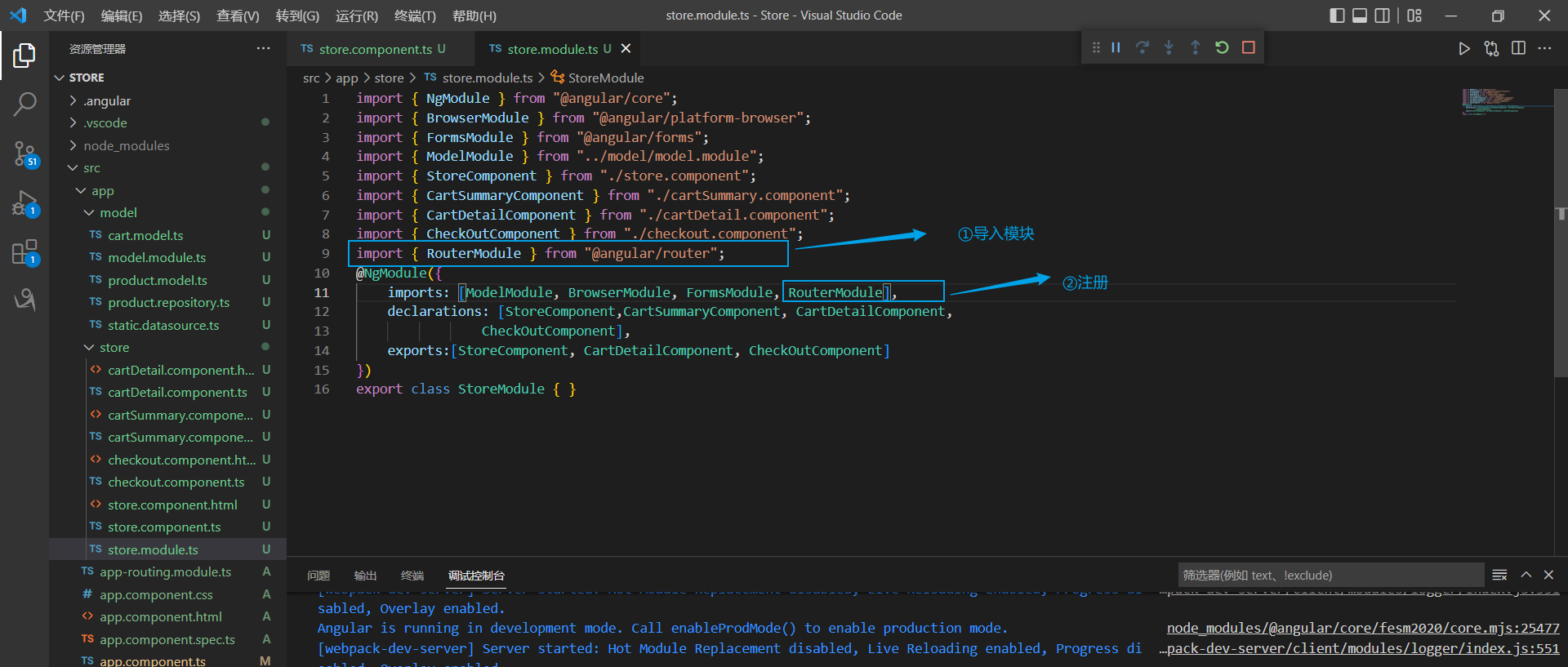Select the 输出 panel tab
The image size is (1568, 667).
pos(365,576)
